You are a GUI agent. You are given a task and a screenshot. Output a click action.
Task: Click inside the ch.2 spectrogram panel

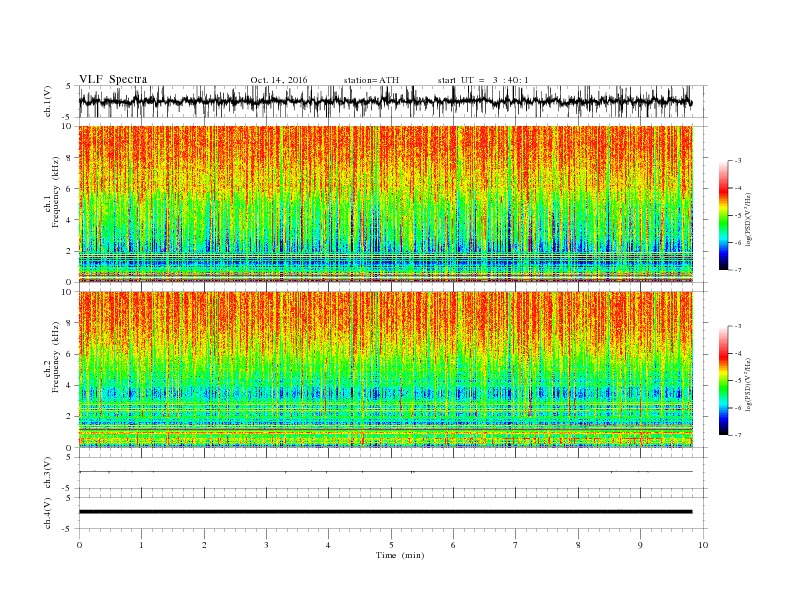tap(385, 369)
